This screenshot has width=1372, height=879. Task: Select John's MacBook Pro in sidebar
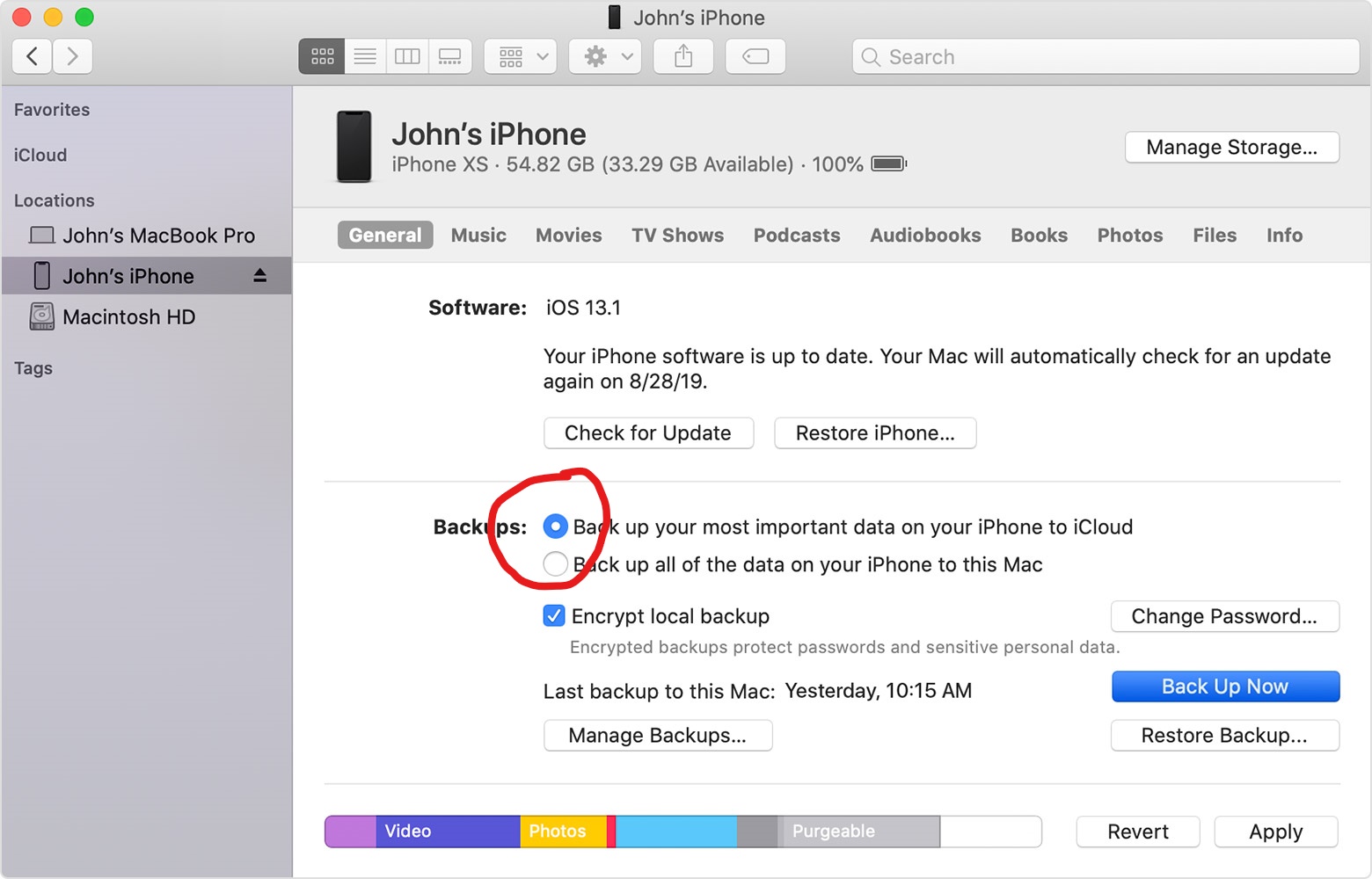(147, 236)
